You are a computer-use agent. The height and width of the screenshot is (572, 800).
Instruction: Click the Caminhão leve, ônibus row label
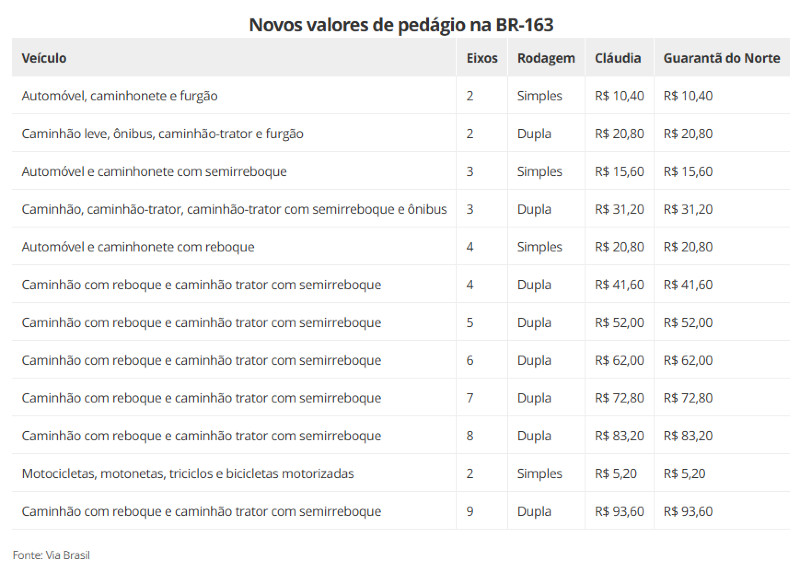coord(162,134)
